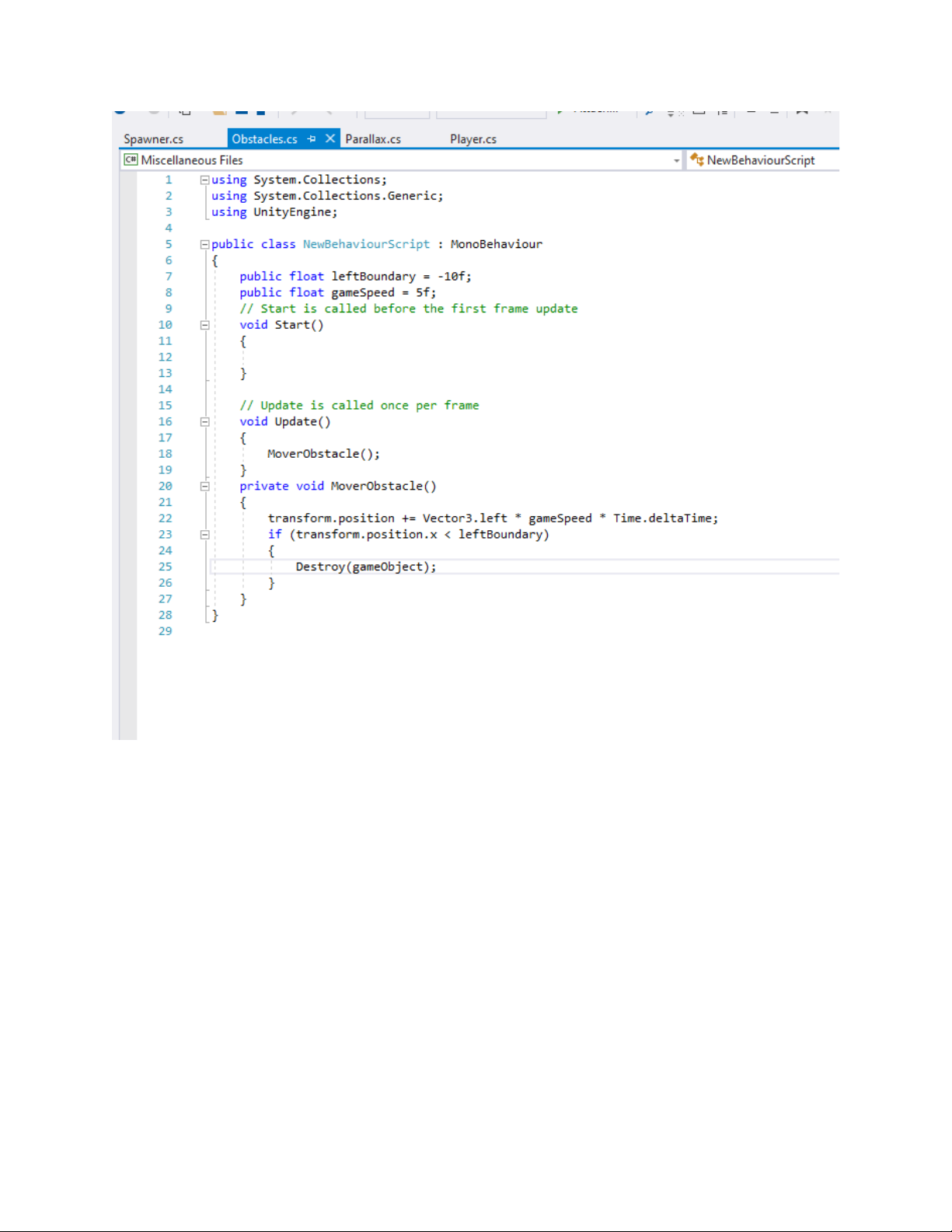Screen dimensions: 952x1232
Task: Collapse the using directives block
Action: click(x=204, y=180)
